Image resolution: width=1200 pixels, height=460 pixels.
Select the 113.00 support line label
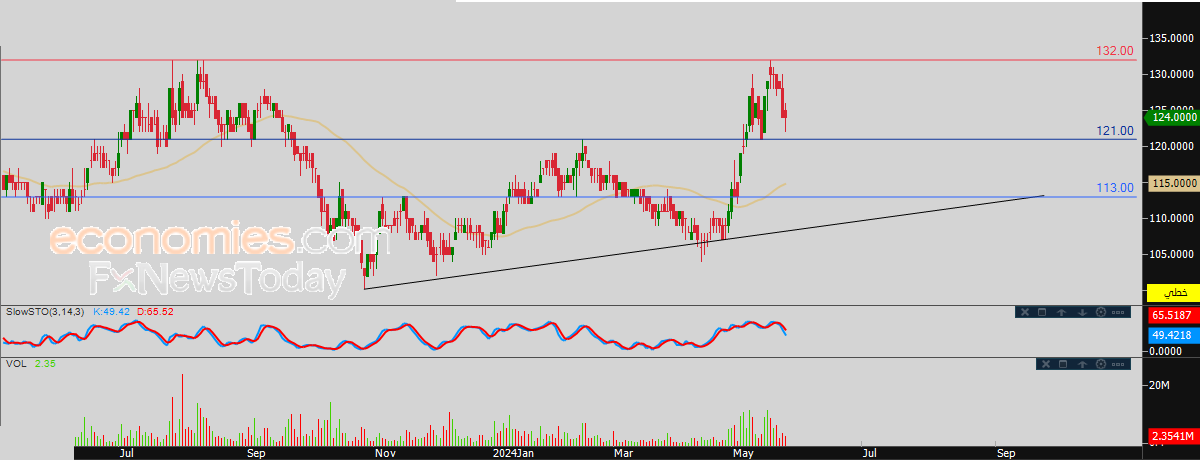pos(1115,187)
